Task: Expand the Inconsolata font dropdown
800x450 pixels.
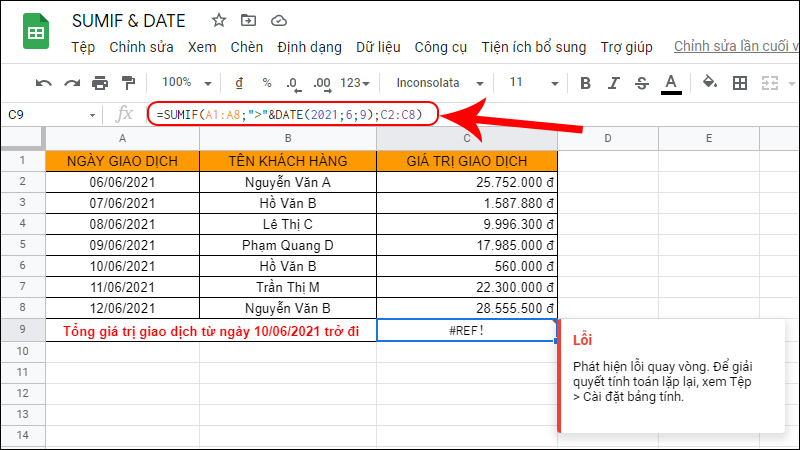Action: pyautogui.click(x=438, y=83)
